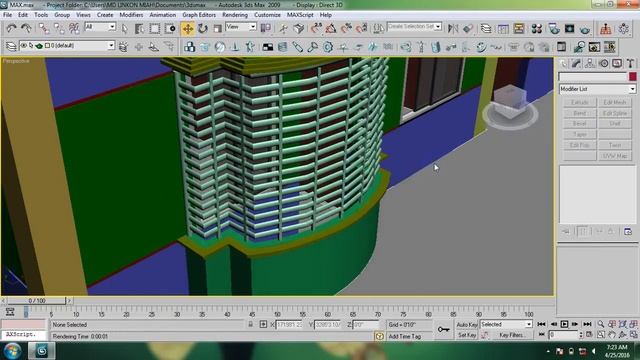
Task: Toggle Set Key mode
Action: (467, 335)
